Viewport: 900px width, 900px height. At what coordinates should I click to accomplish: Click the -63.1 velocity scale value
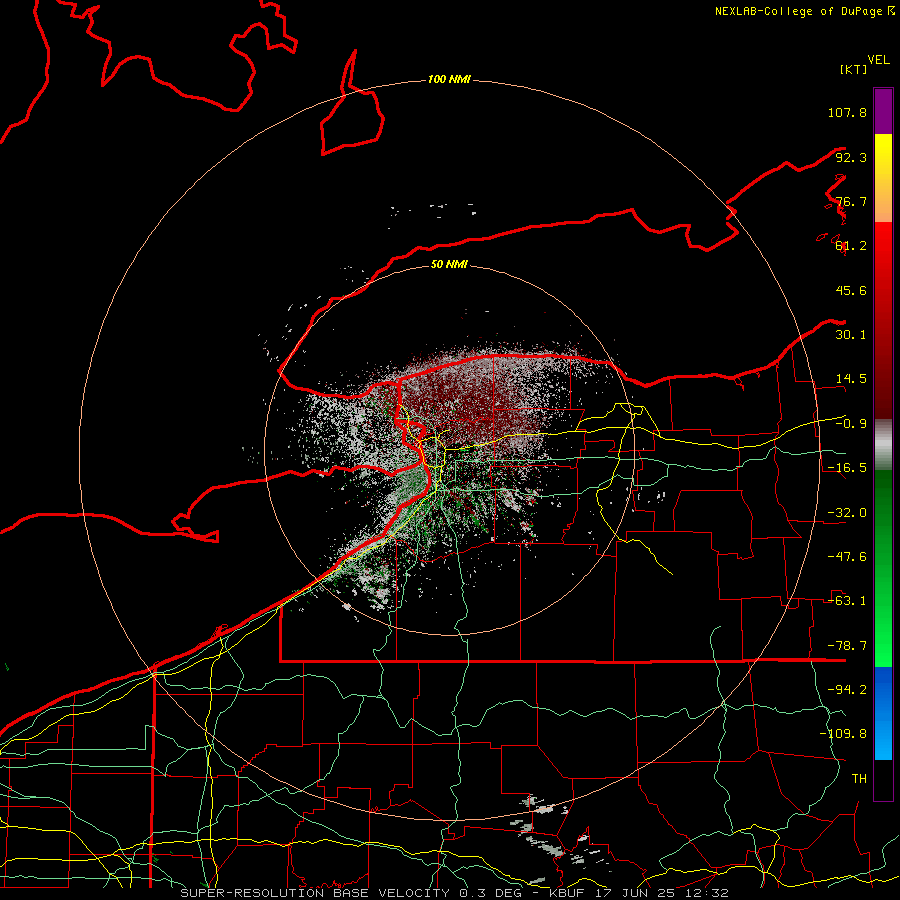coord(847,601)
